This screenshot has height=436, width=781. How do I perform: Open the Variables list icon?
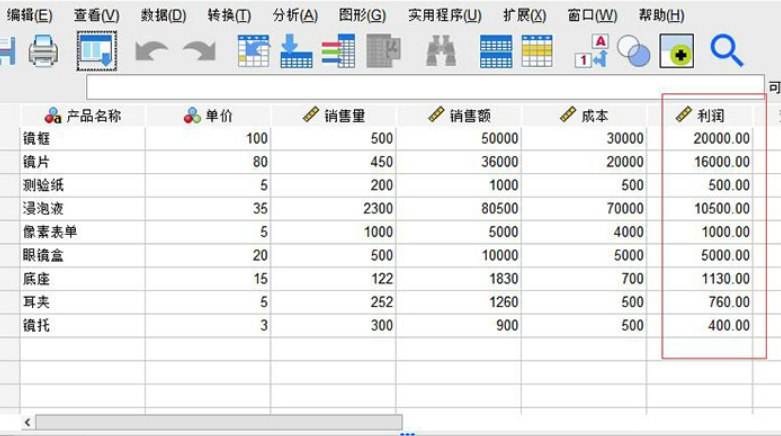pyautogui.click(x=338, y=51)
